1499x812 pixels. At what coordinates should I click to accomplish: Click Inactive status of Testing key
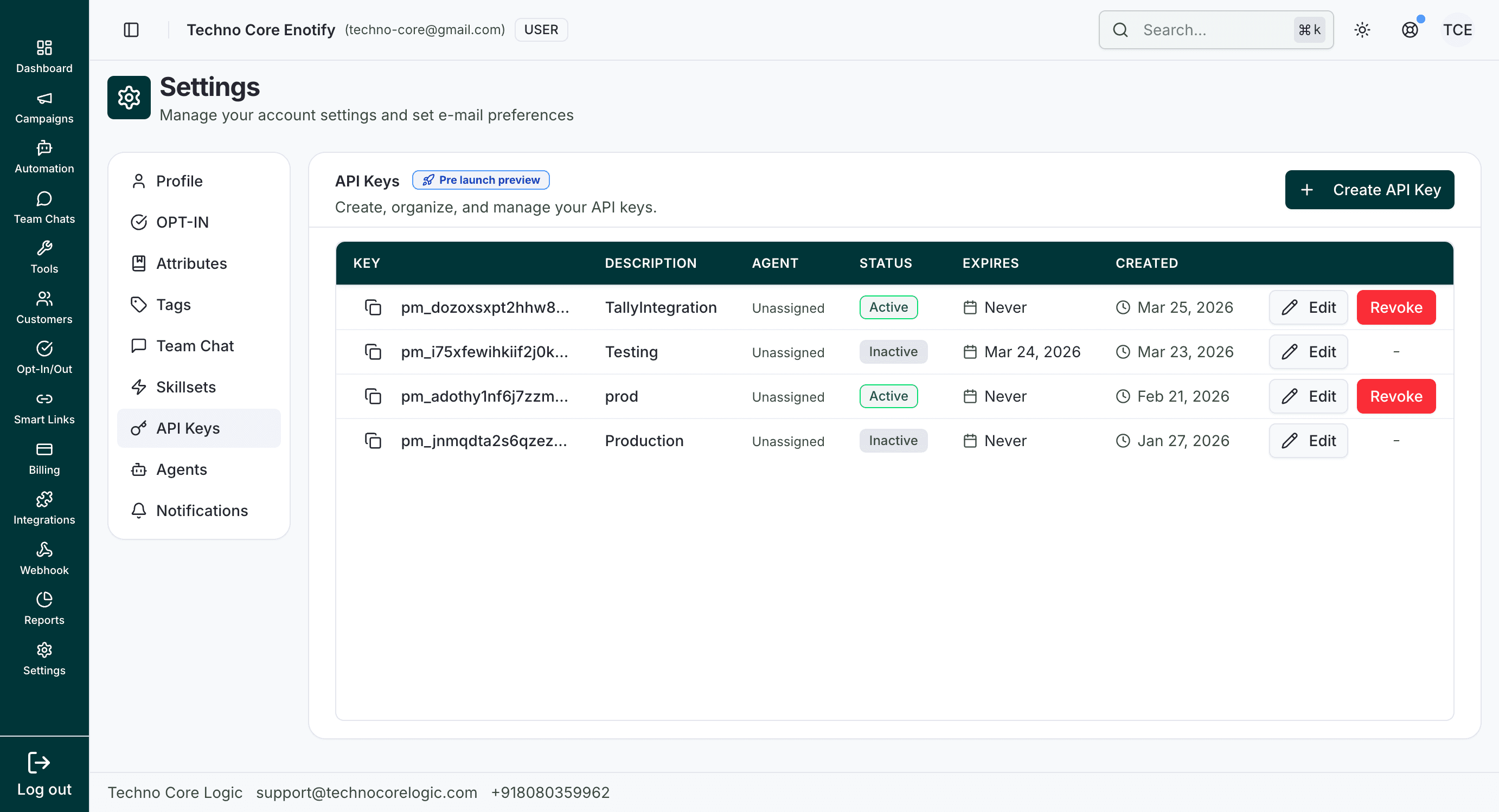(893, 352)
